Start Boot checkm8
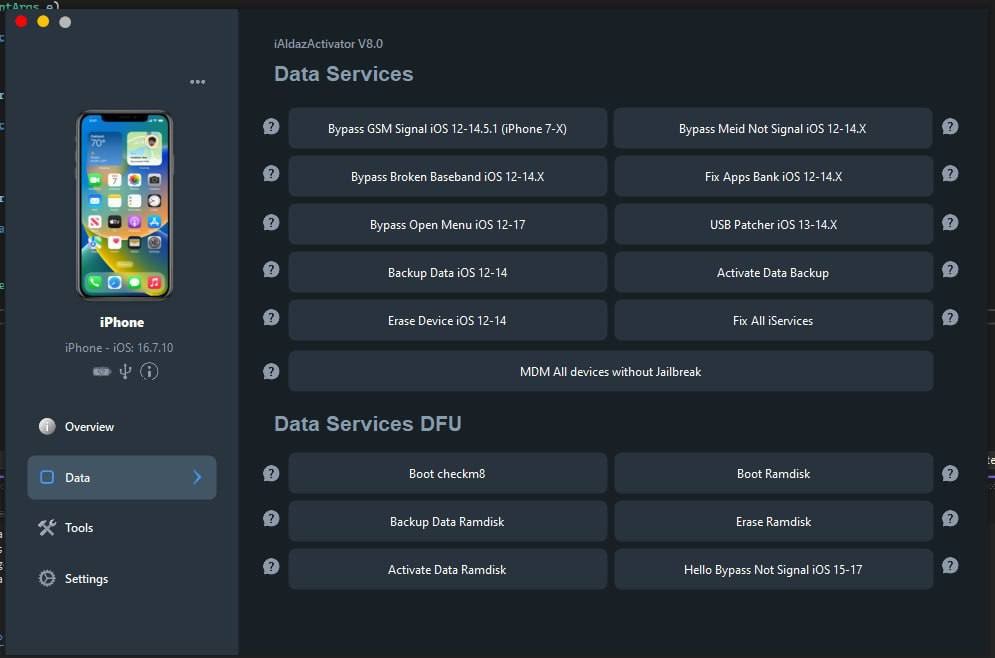Image resolution: width=995 pixels, height=658 pixels. click(x=447, y=473)
